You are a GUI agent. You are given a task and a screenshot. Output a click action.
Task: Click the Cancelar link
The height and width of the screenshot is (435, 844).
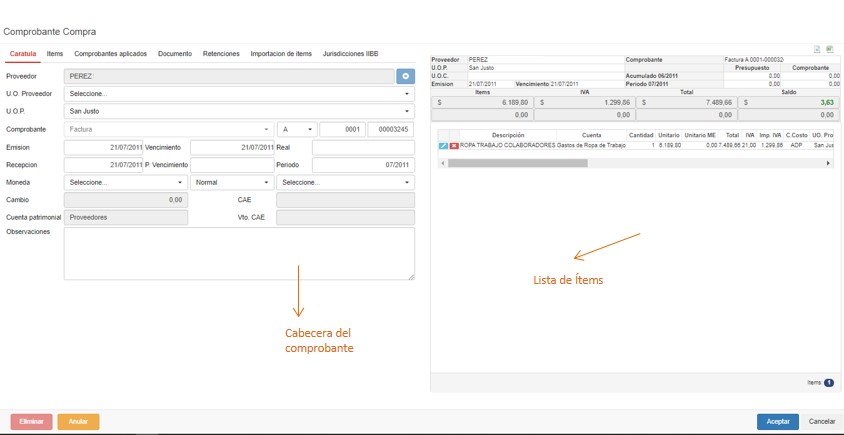(x=821, y=422)
